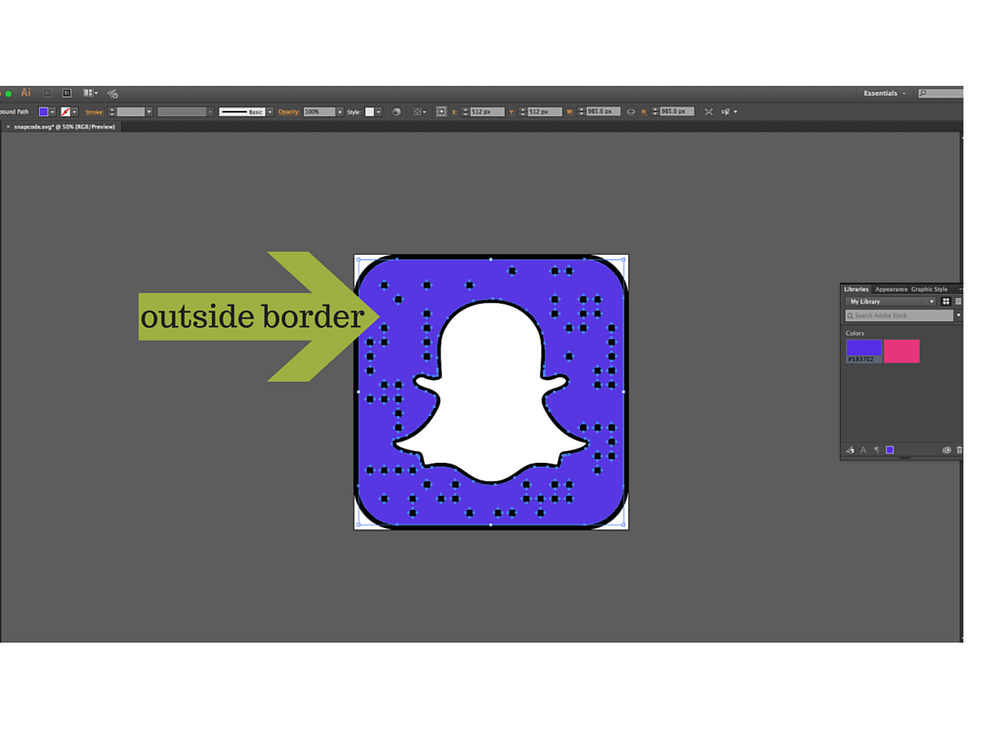Click the search field in application bar
Image resolution: width=1000 pixels, height=750 pixels.
tap(940, 93)
